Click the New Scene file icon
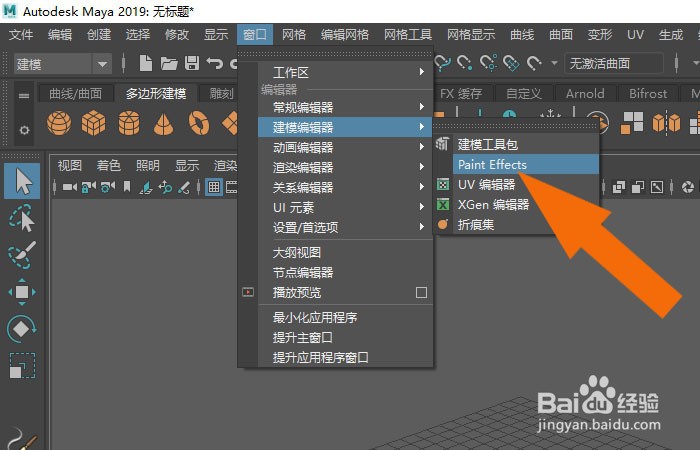700x450 pixels. coord(146,63)
